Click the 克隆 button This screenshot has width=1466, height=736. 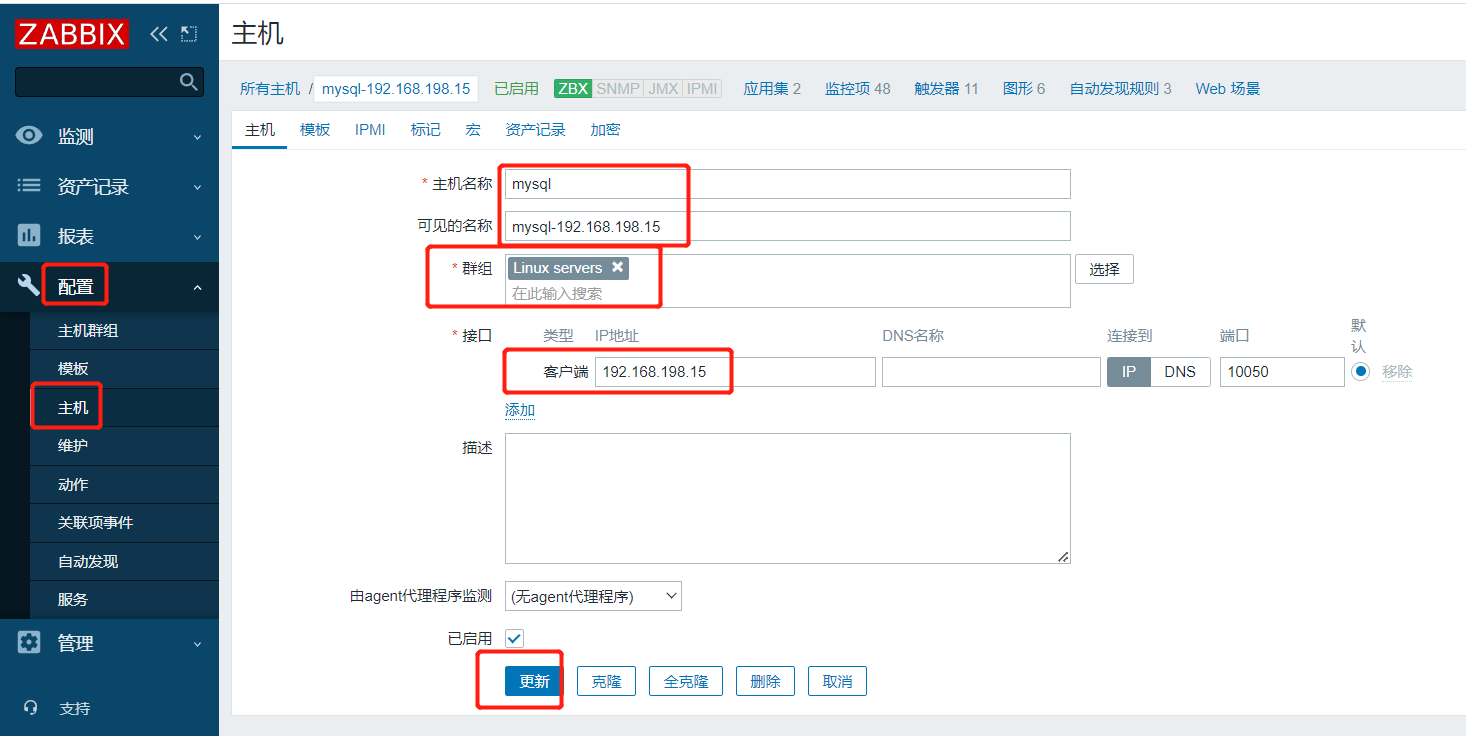point(606,681)
